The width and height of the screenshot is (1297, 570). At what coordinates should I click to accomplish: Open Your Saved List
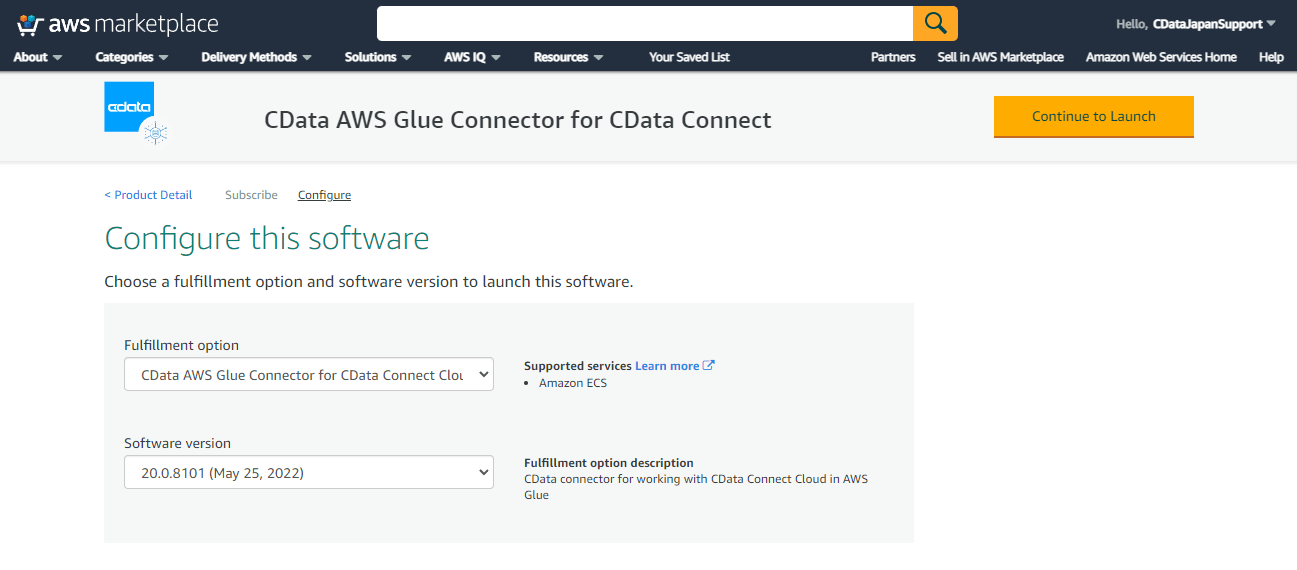[689, 57]
